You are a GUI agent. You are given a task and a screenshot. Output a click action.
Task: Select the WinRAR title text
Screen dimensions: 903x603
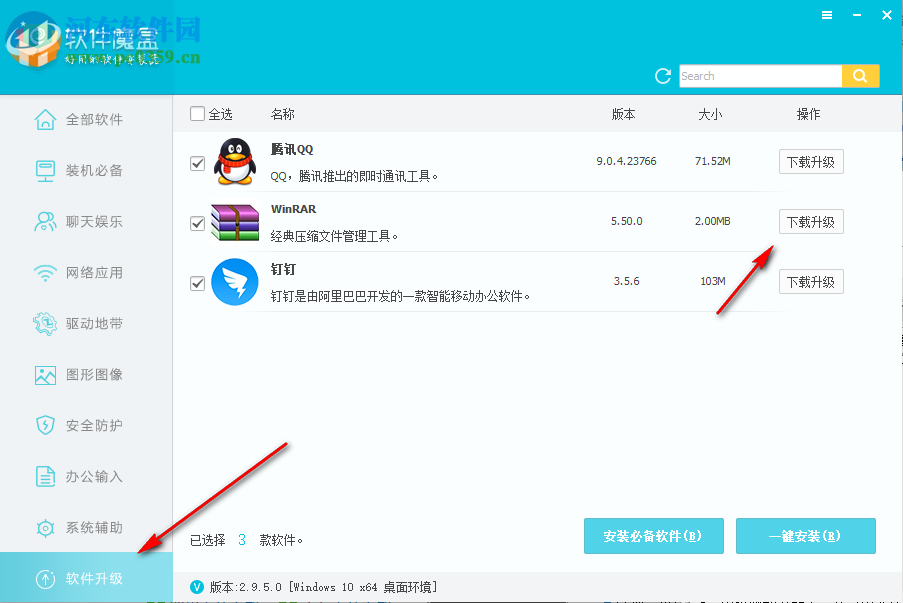pyautogui.click(x=294, y=209)
